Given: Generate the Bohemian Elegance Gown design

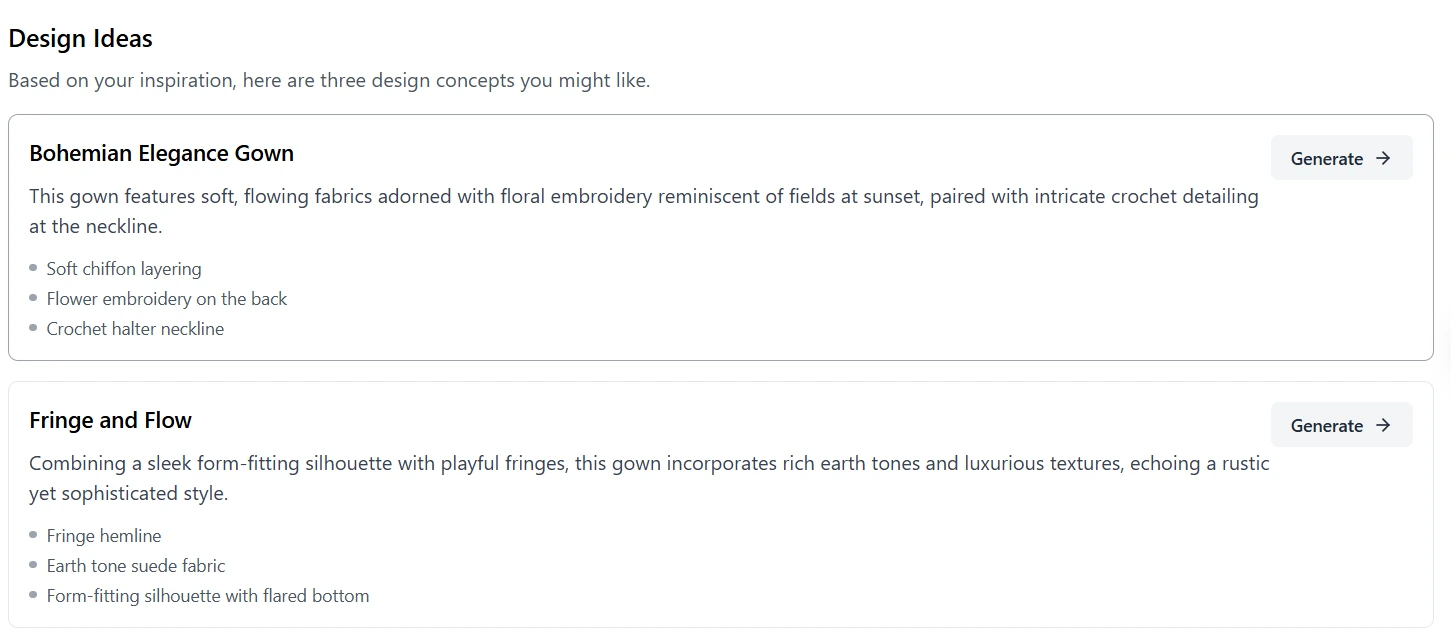Looking at the screenshot, I should coord(1341,158).
